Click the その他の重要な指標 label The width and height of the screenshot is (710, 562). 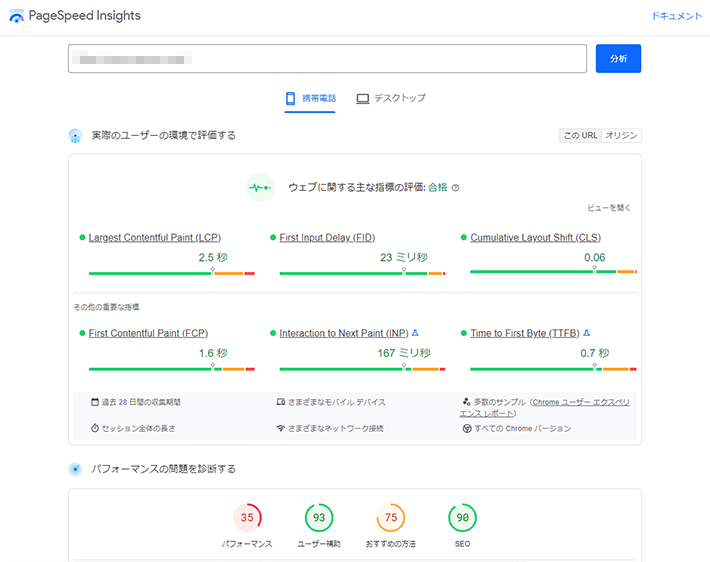click(106, 307)
